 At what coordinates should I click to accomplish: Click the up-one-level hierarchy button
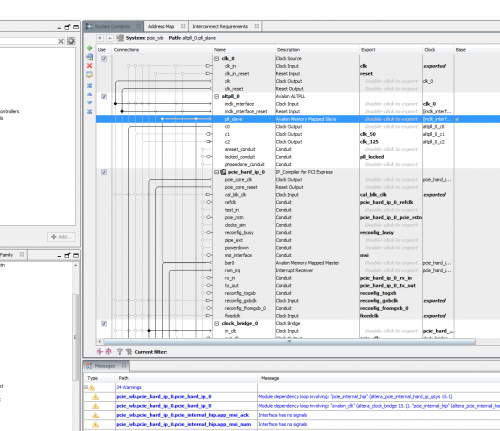tap(110, 38)
